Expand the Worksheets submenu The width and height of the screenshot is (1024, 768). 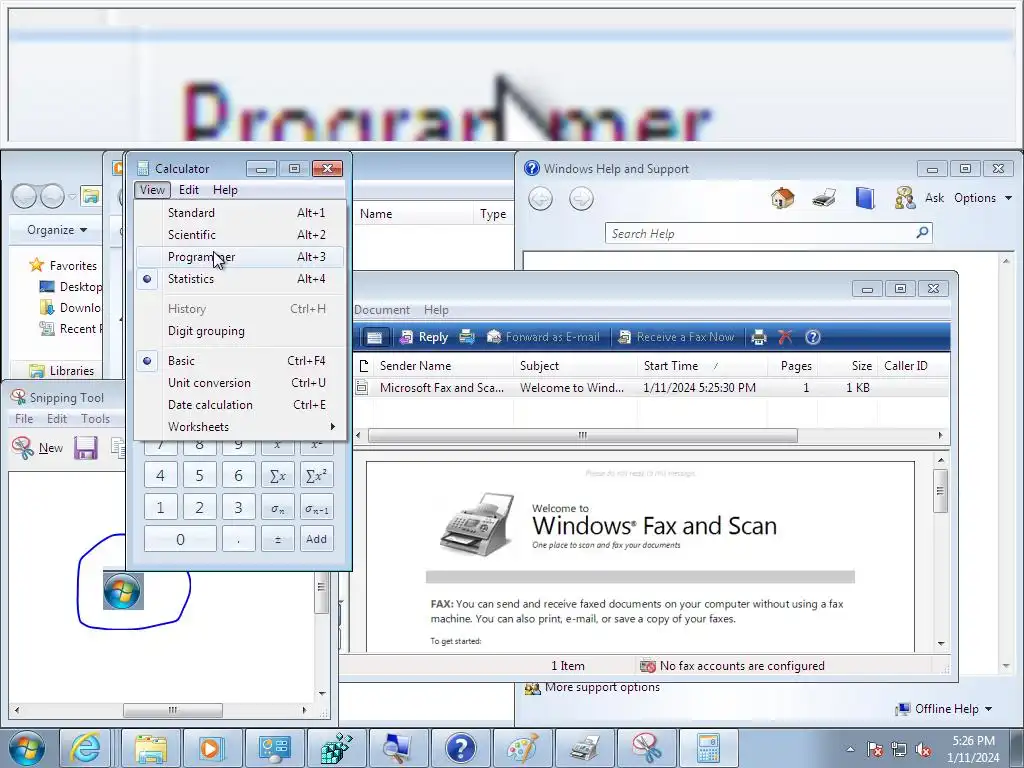pos(239,426)
